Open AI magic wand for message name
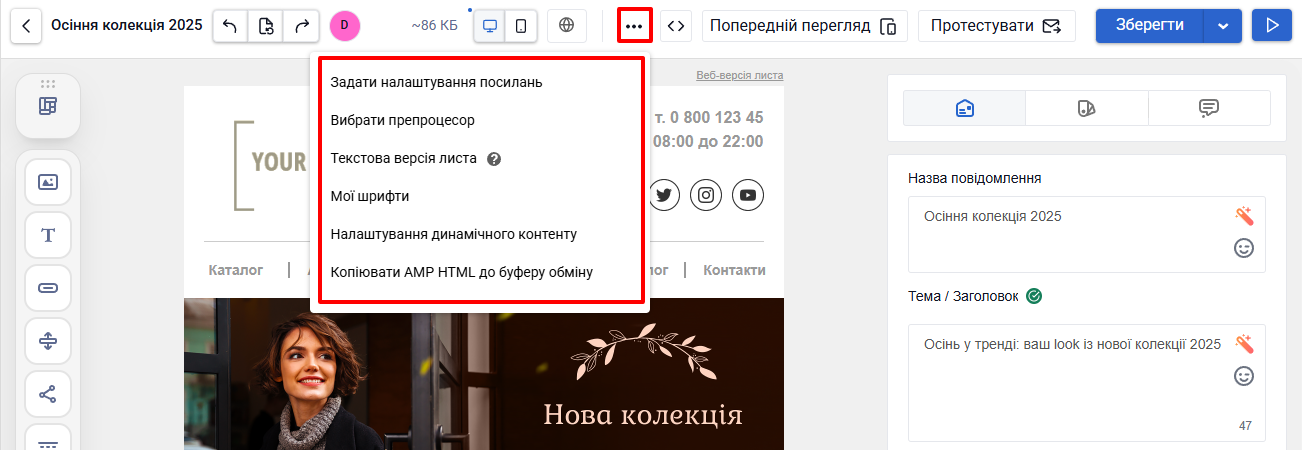Viewport: 1302px width, 450px height. 1244,216
